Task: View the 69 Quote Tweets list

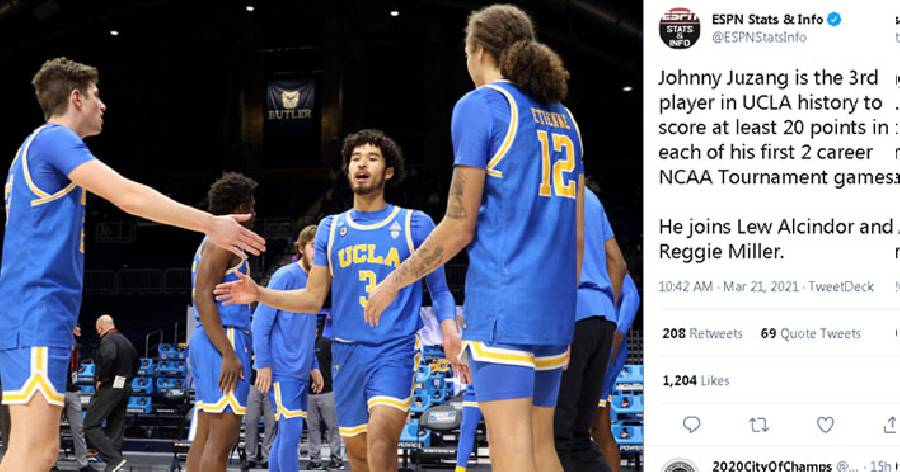Action: click(810, 333)
